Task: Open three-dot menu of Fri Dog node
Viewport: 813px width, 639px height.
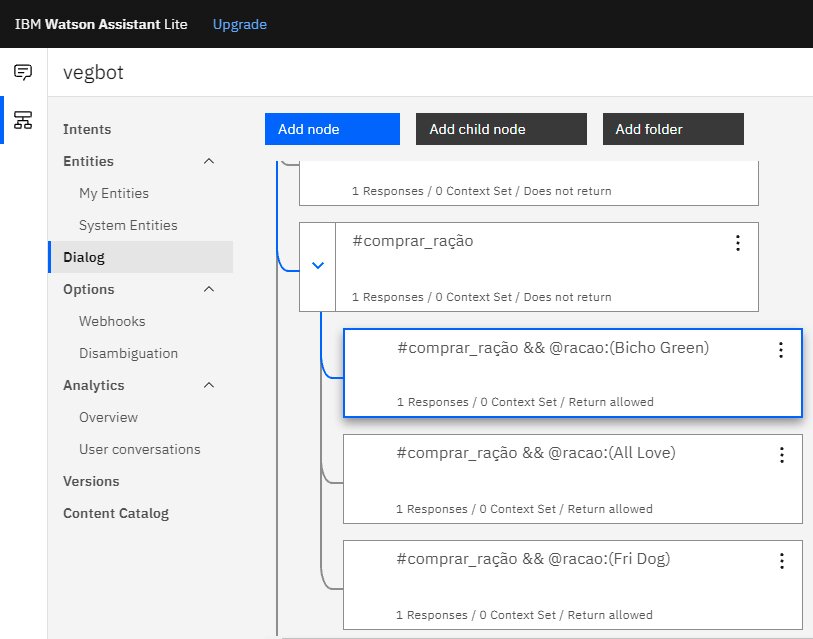Action: 781,561
